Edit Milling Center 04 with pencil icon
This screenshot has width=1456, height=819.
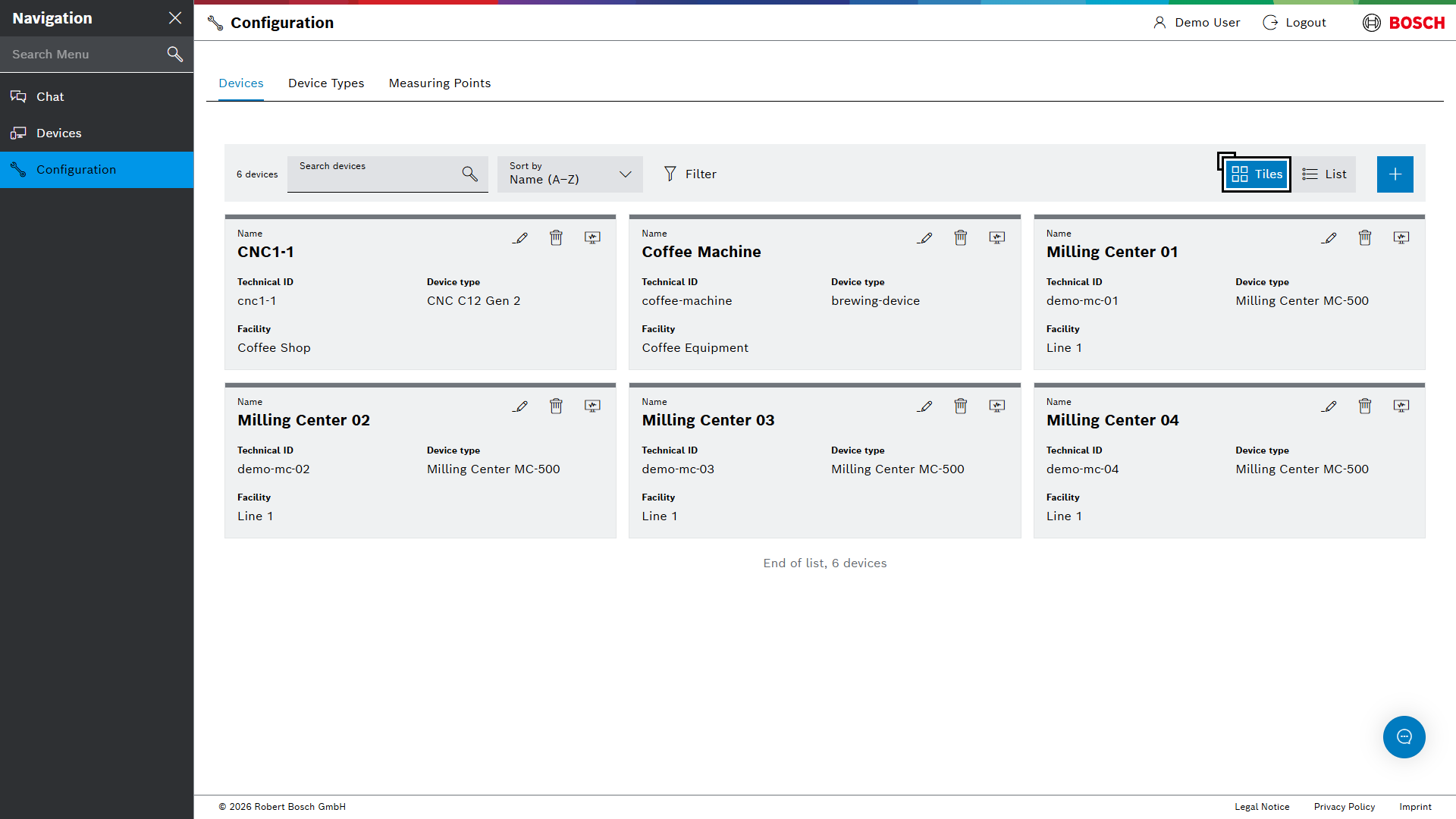(1329, 406)
